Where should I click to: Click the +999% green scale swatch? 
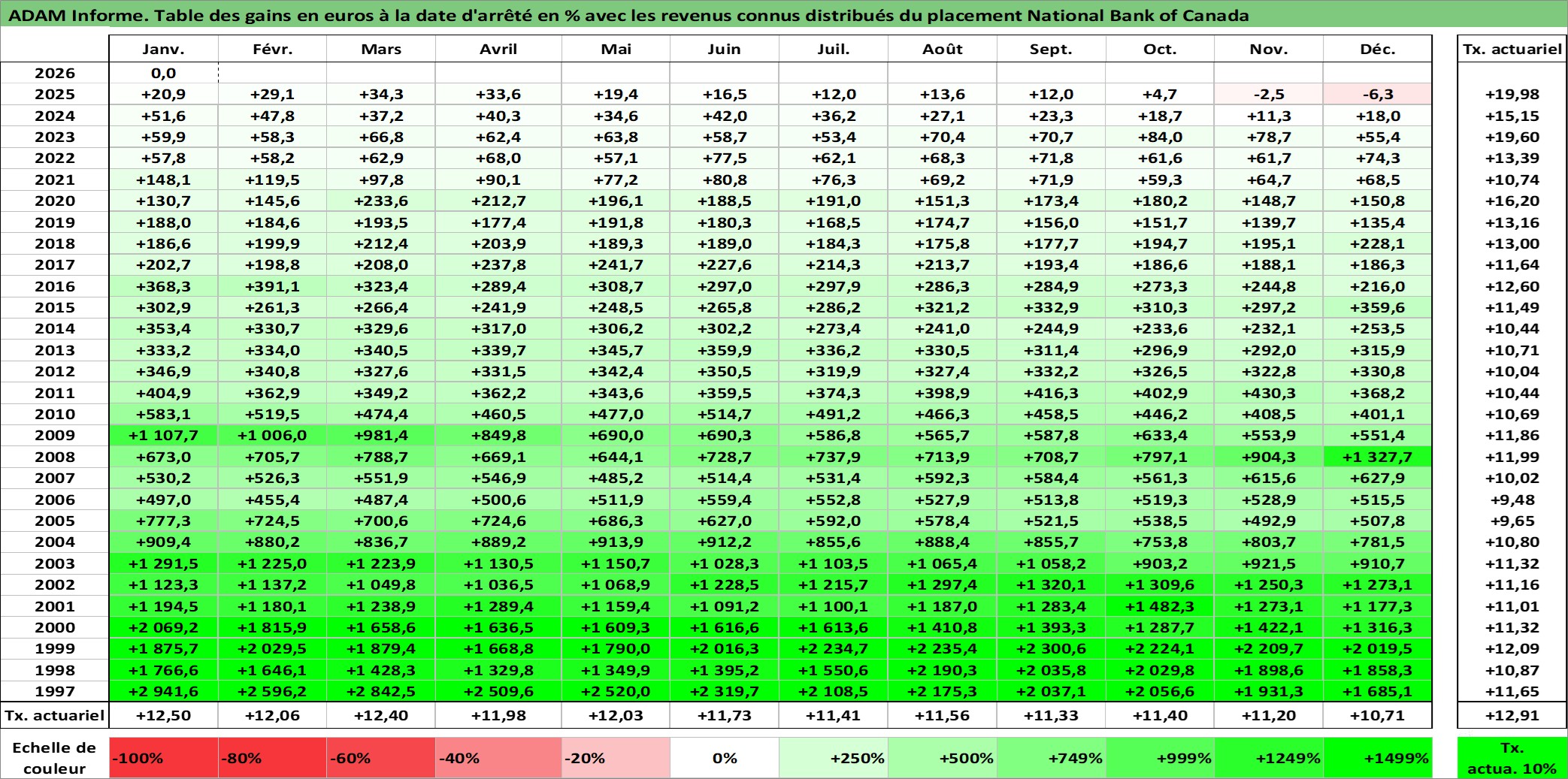click(x=1160, y=758)
